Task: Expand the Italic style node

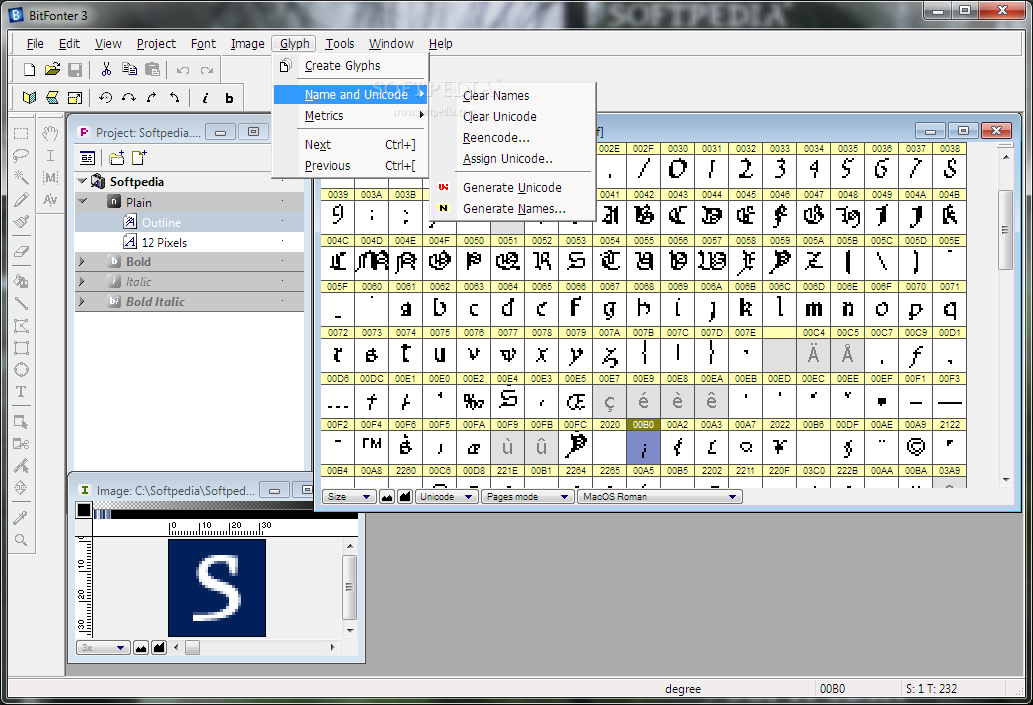Action: pos(82,281)
